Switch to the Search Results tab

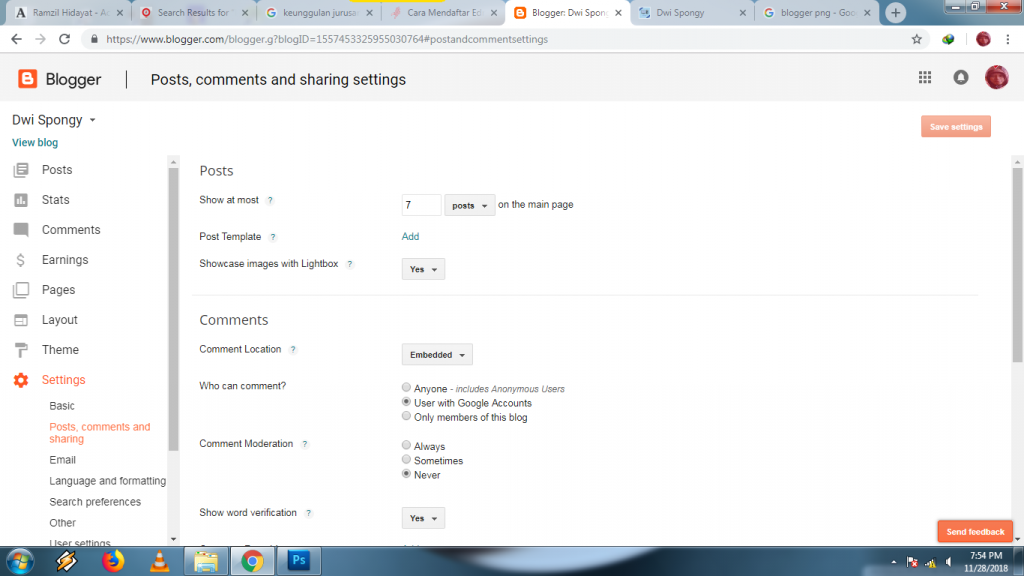196,13
